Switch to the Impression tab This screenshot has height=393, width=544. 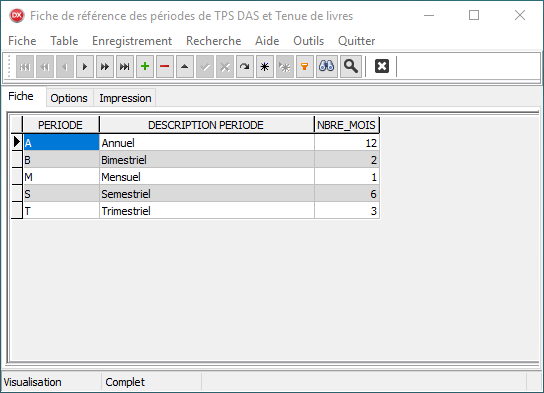pos(125,98)
